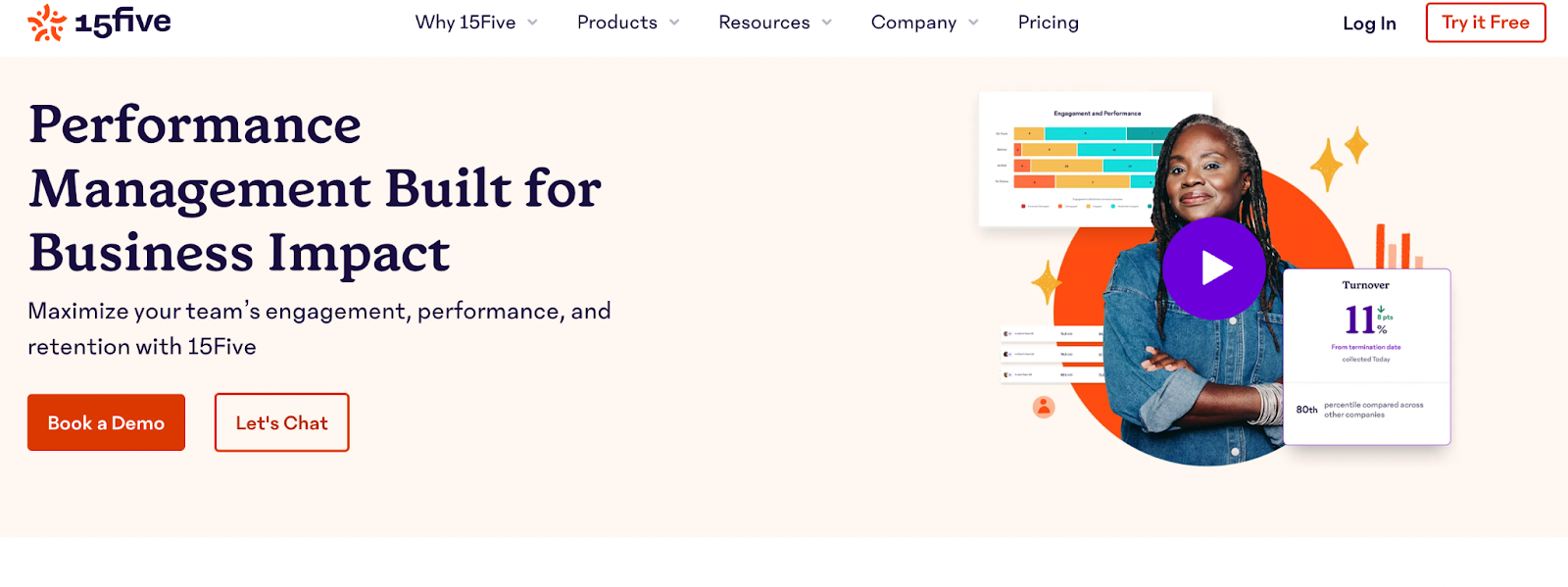
Task: Expand the Company dropdown chevron
Action: (973, 23)
